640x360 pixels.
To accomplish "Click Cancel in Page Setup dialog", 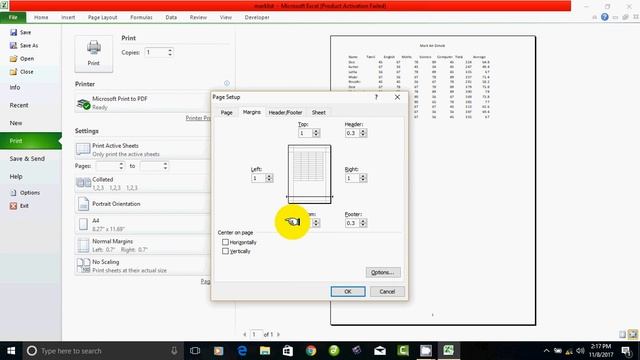I will click(387, 291).
